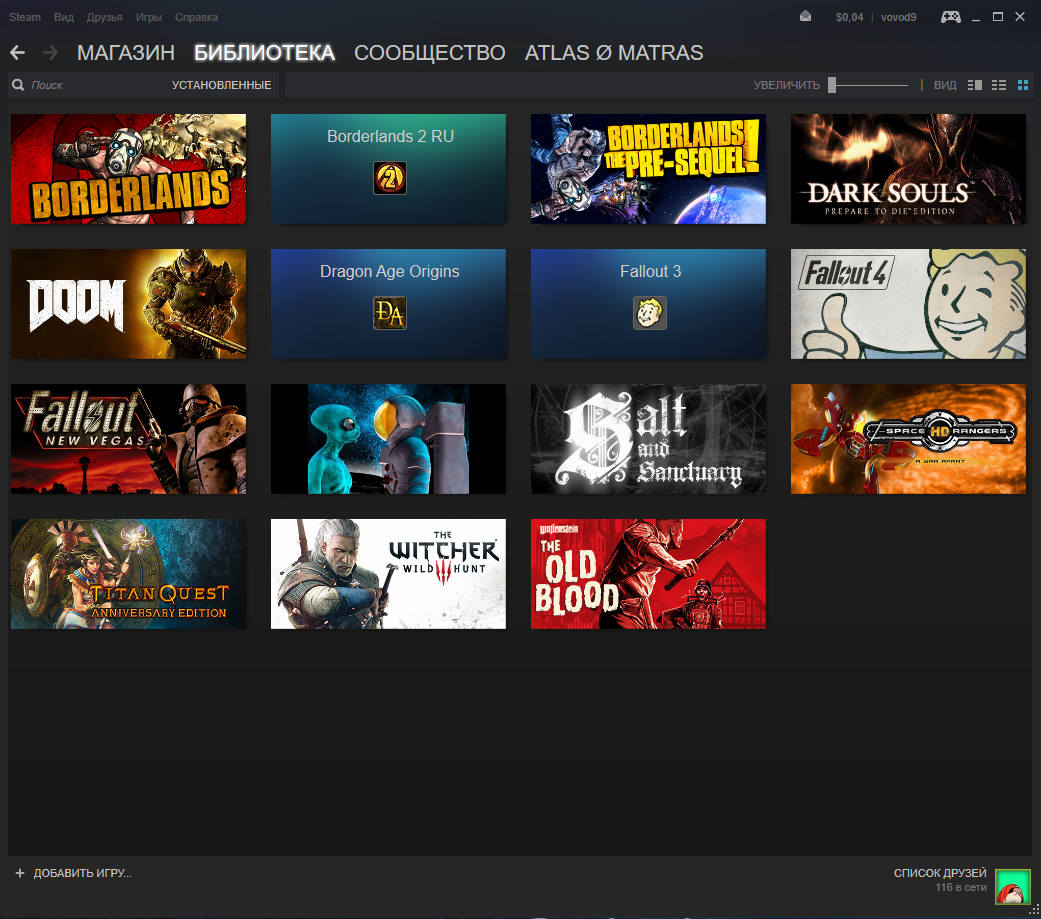Open the УСТАНОВЛЕННЫЕ filter dropdown

(222, 85)
